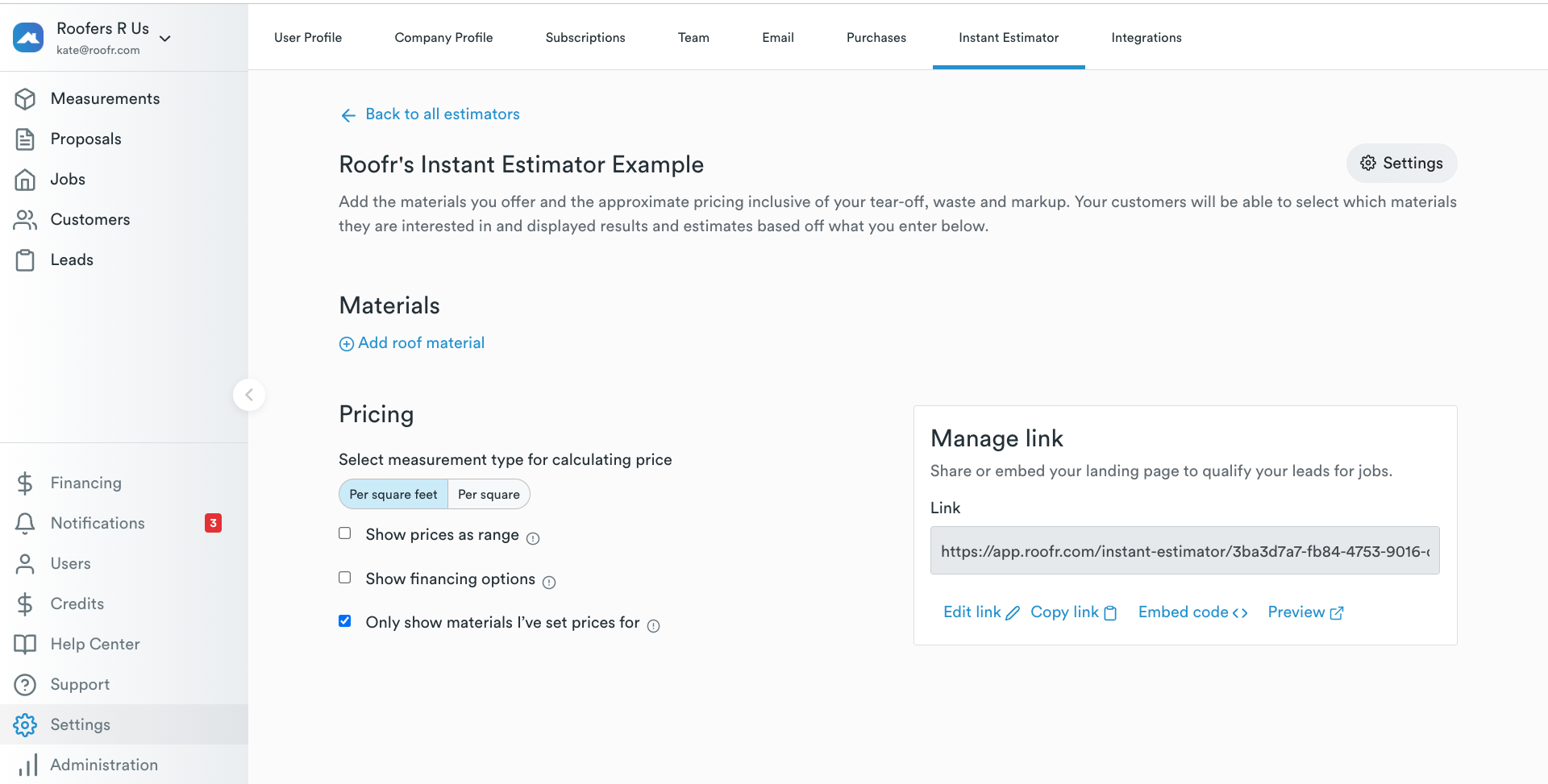
Task: Open Jobs from the sidebar
Action: (x=27, y=179)
